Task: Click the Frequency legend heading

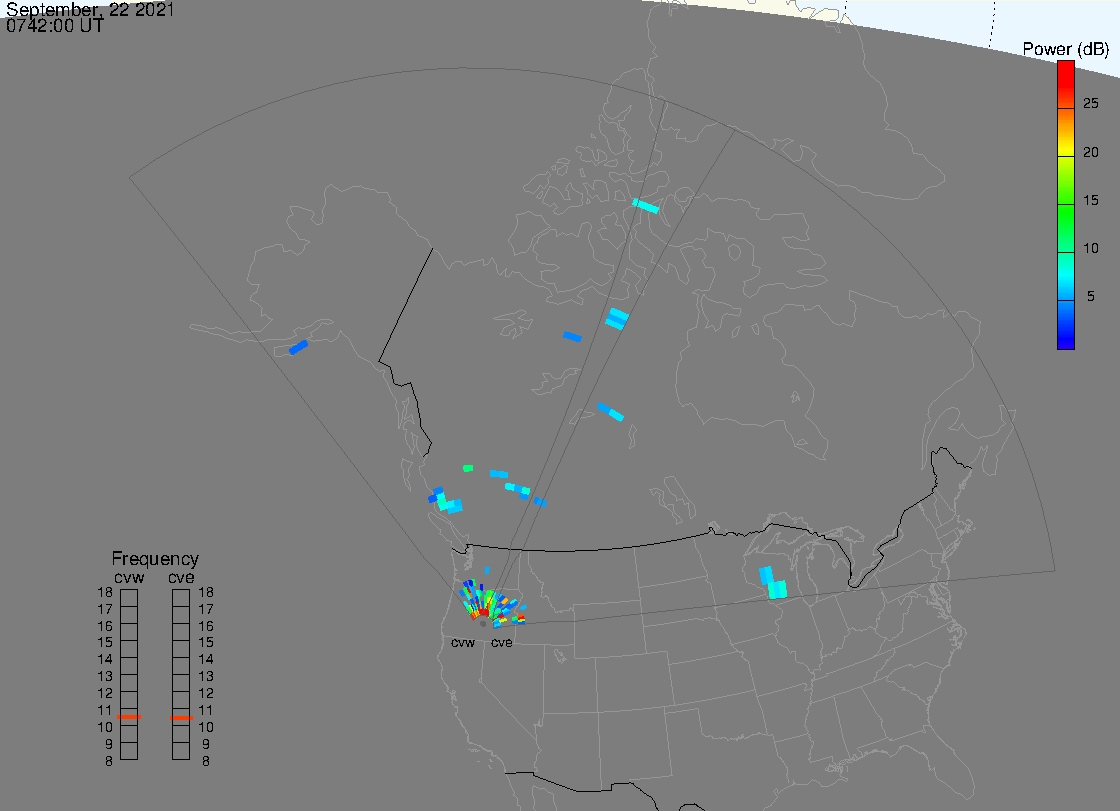Action: [x=155, y=559]
